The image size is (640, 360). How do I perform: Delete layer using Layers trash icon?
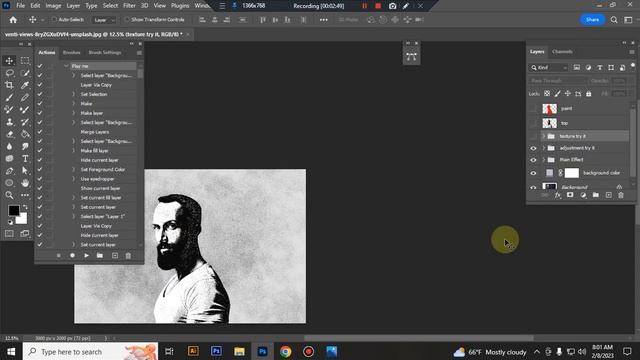pyautogui.click(x=621, y=196)
